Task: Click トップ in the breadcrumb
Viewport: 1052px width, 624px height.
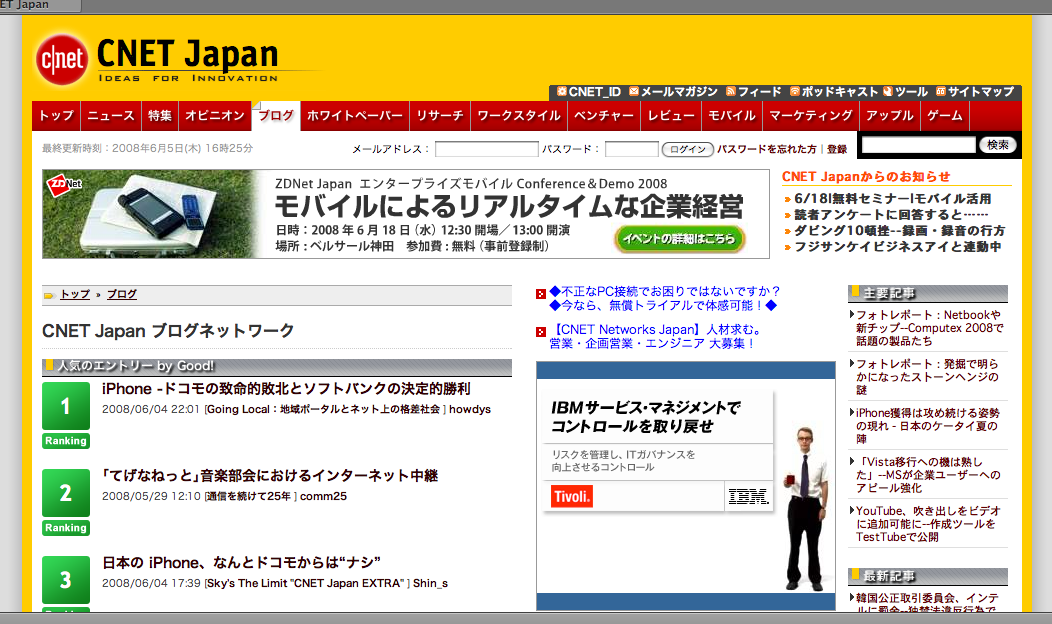Action: 75,295
